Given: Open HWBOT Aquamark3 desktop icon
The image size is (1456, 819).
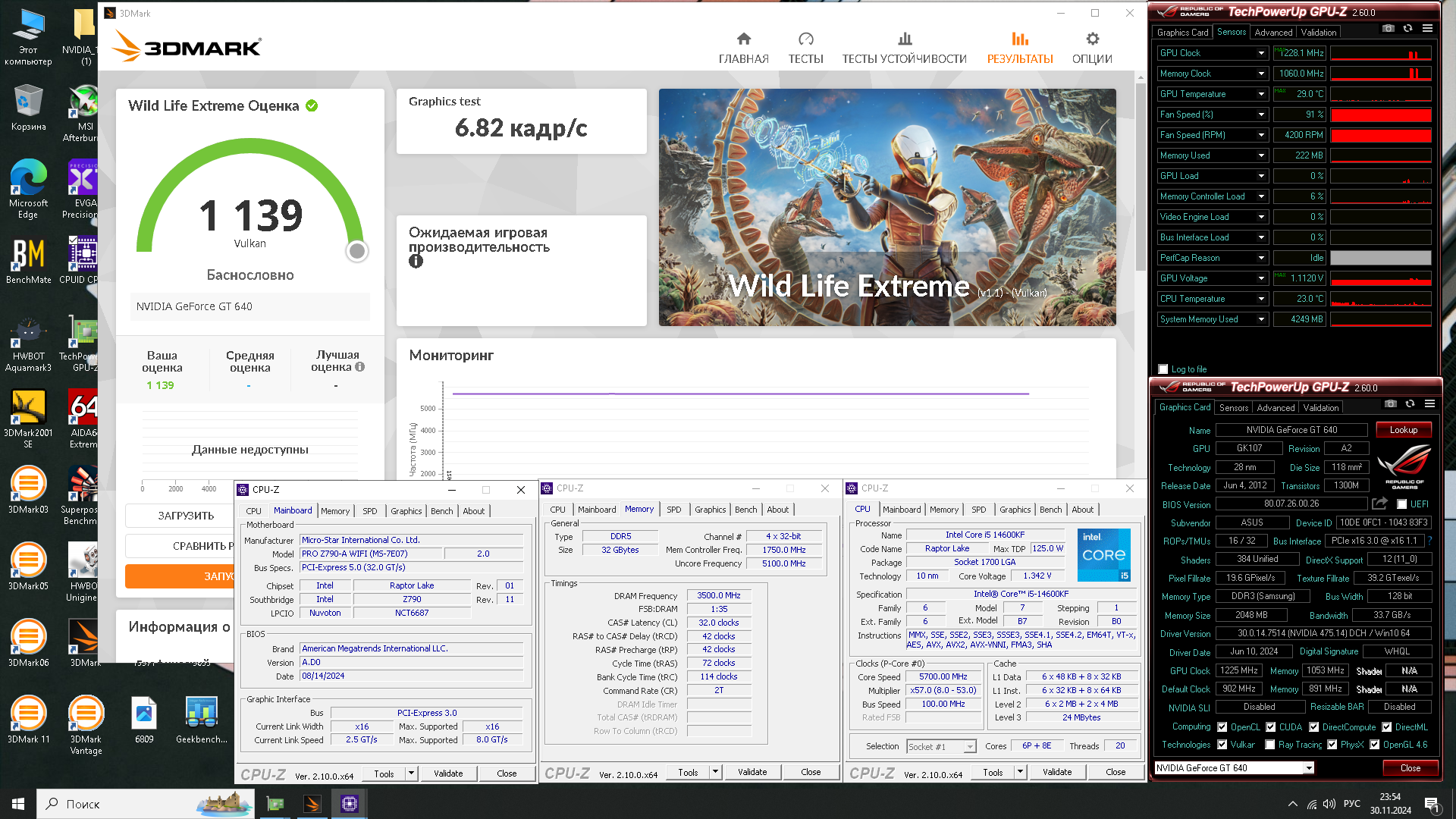Looking at the screenshot, I should (x=28, y=344).
